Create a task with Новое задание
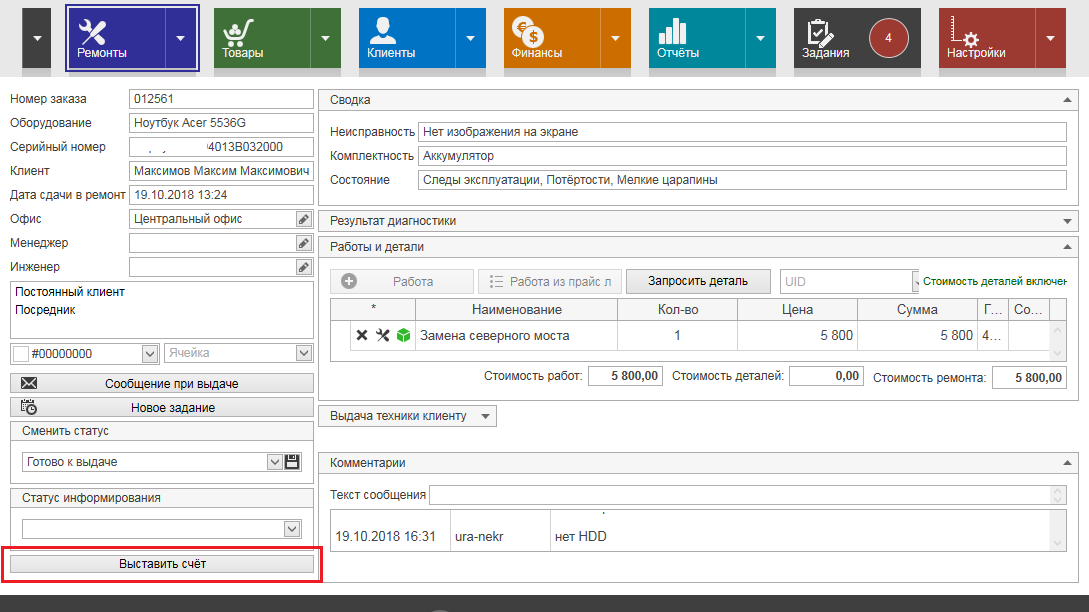 tap(162, 408)
